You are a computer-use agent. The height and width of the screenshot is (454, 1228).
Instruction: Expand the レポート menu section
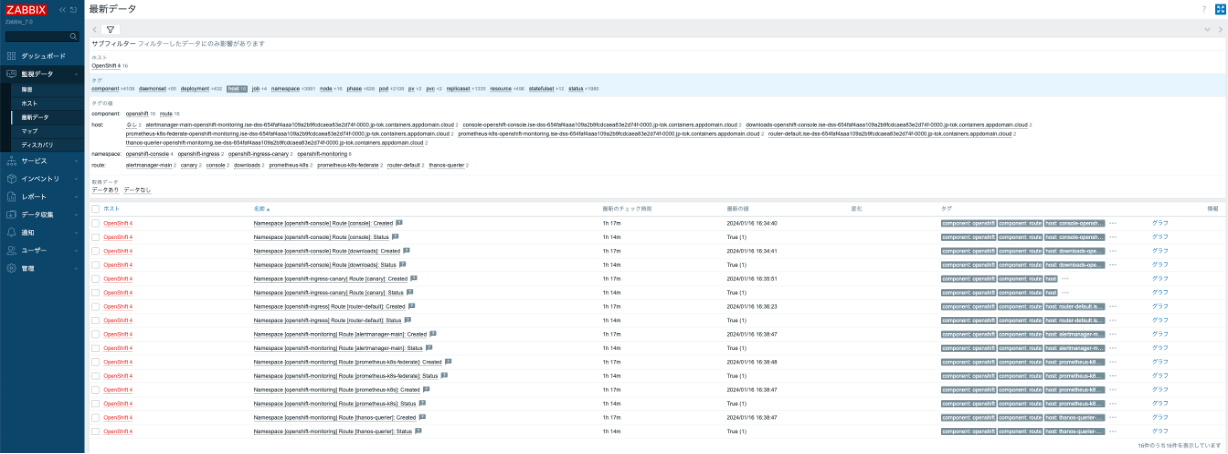click(42, 196)
